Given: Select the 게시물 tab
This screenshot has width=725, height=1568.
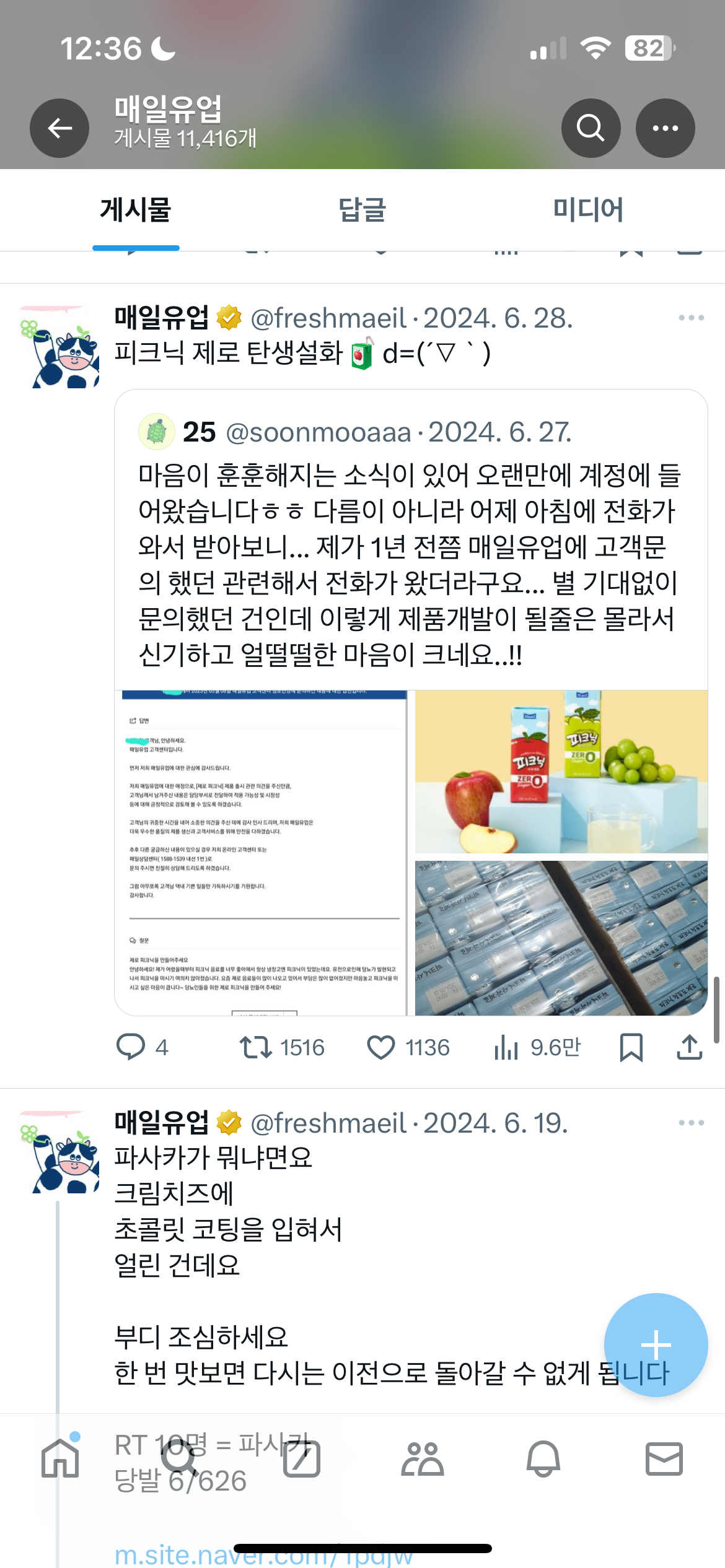Looking at the screenshot, I should pyautogui.click(x=136, y=210).
